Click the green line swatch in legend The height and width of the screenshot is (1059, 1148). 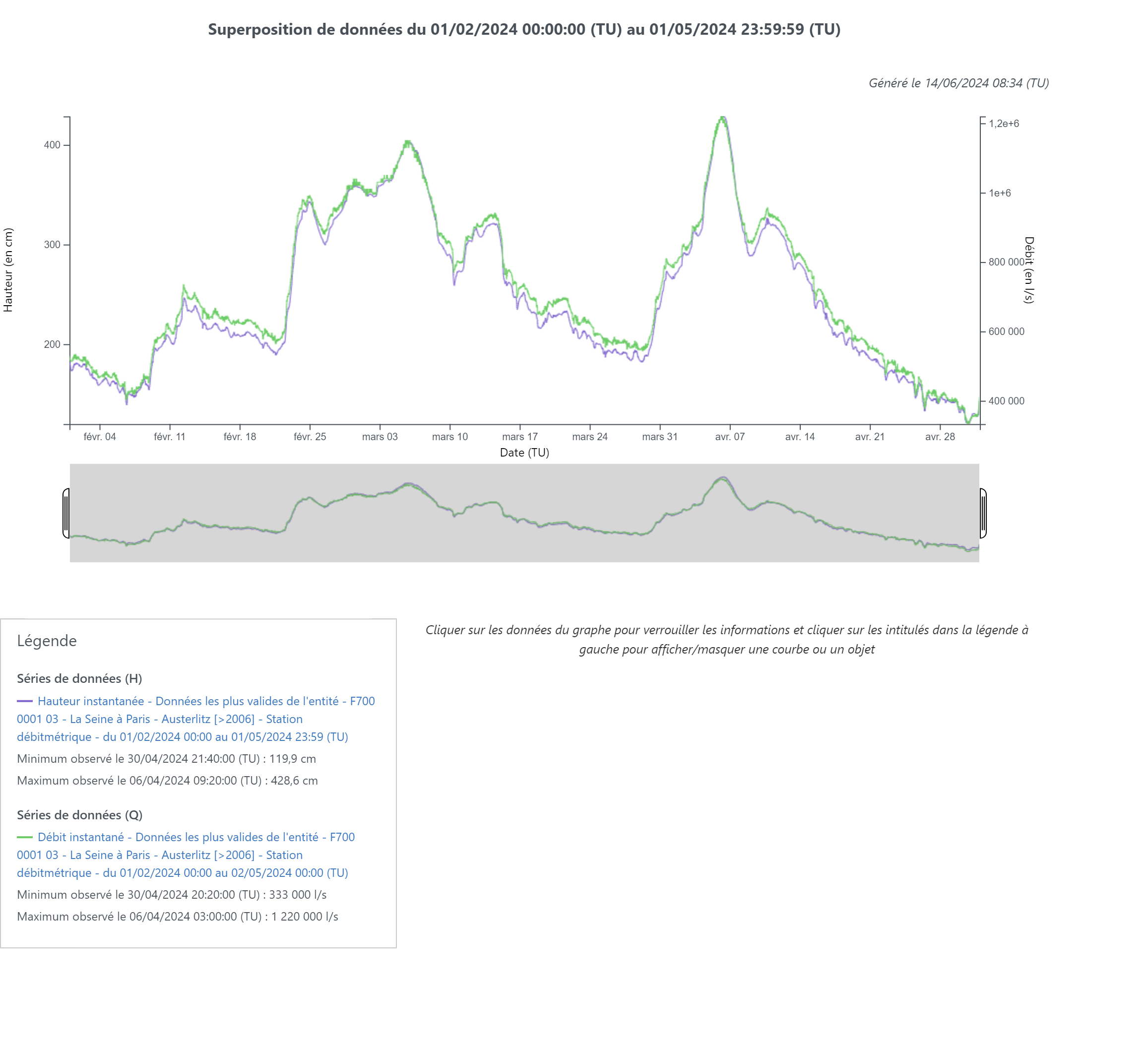click(25, 837)
